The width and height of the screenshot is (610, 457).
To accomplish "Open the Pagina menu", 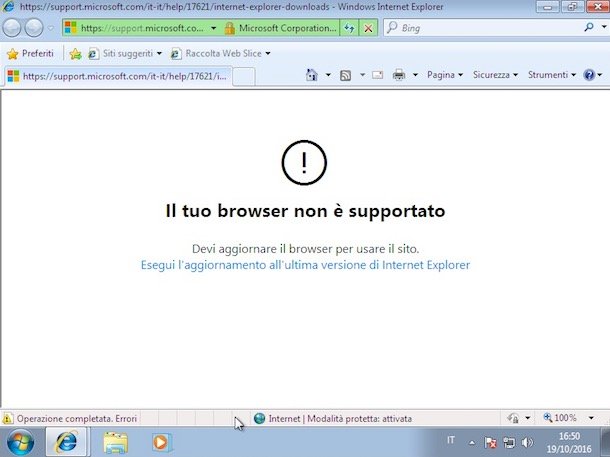I will pos(445,75).
